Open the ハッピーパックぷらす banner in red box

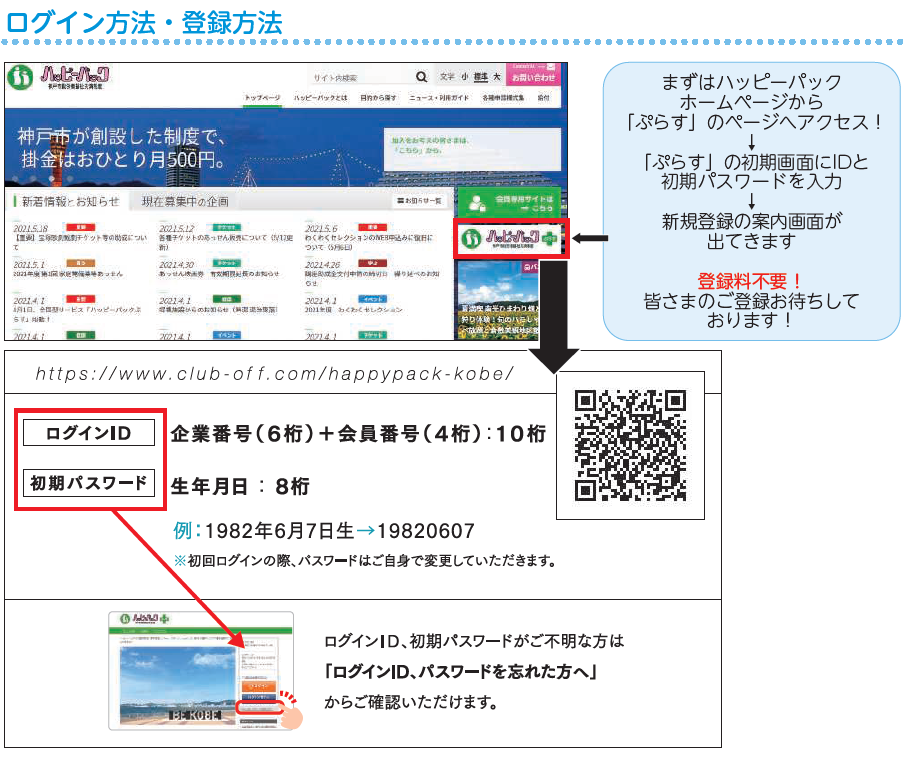pos(511,240)
